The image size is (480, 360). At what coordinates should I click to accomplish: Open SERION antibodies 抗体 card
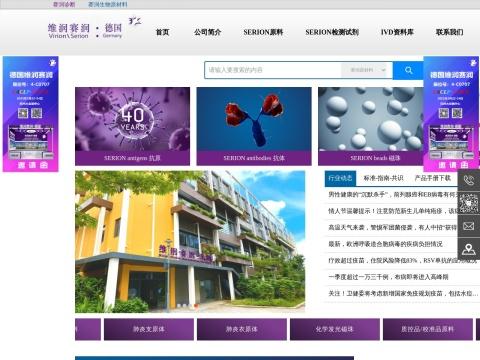[254, 126]
